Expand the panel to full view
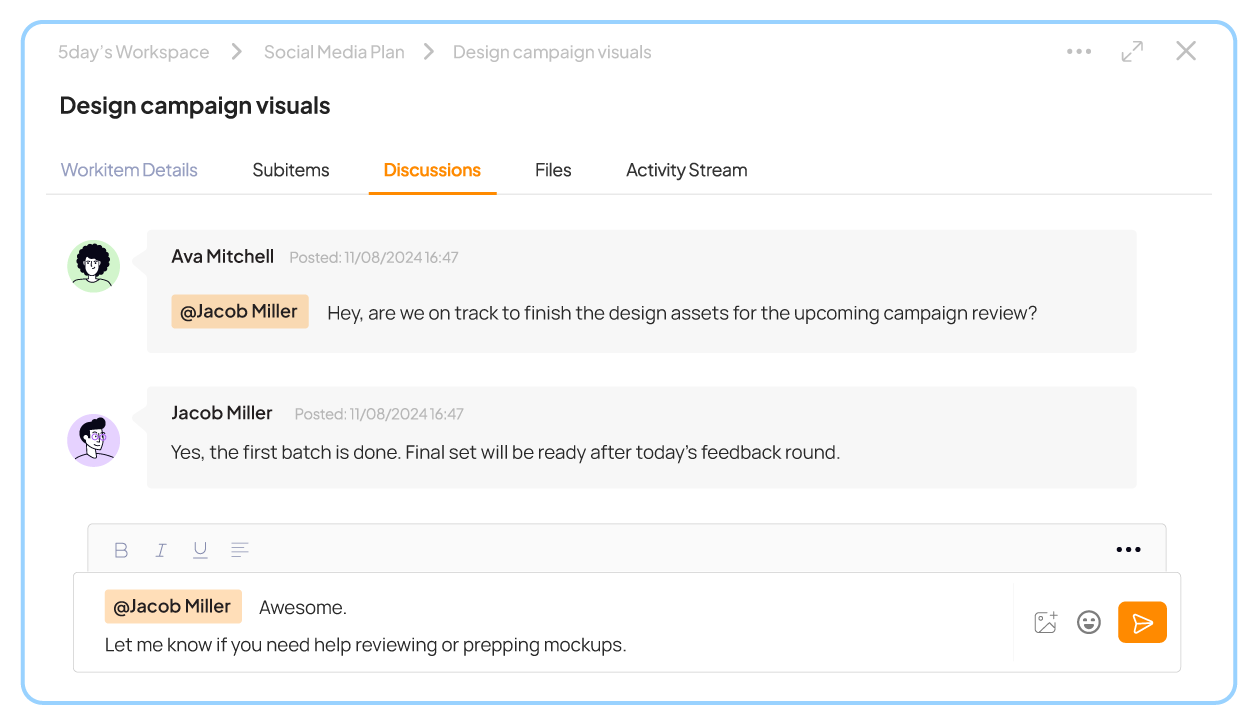The image size is (1258, 725). tap(1132, 52)
